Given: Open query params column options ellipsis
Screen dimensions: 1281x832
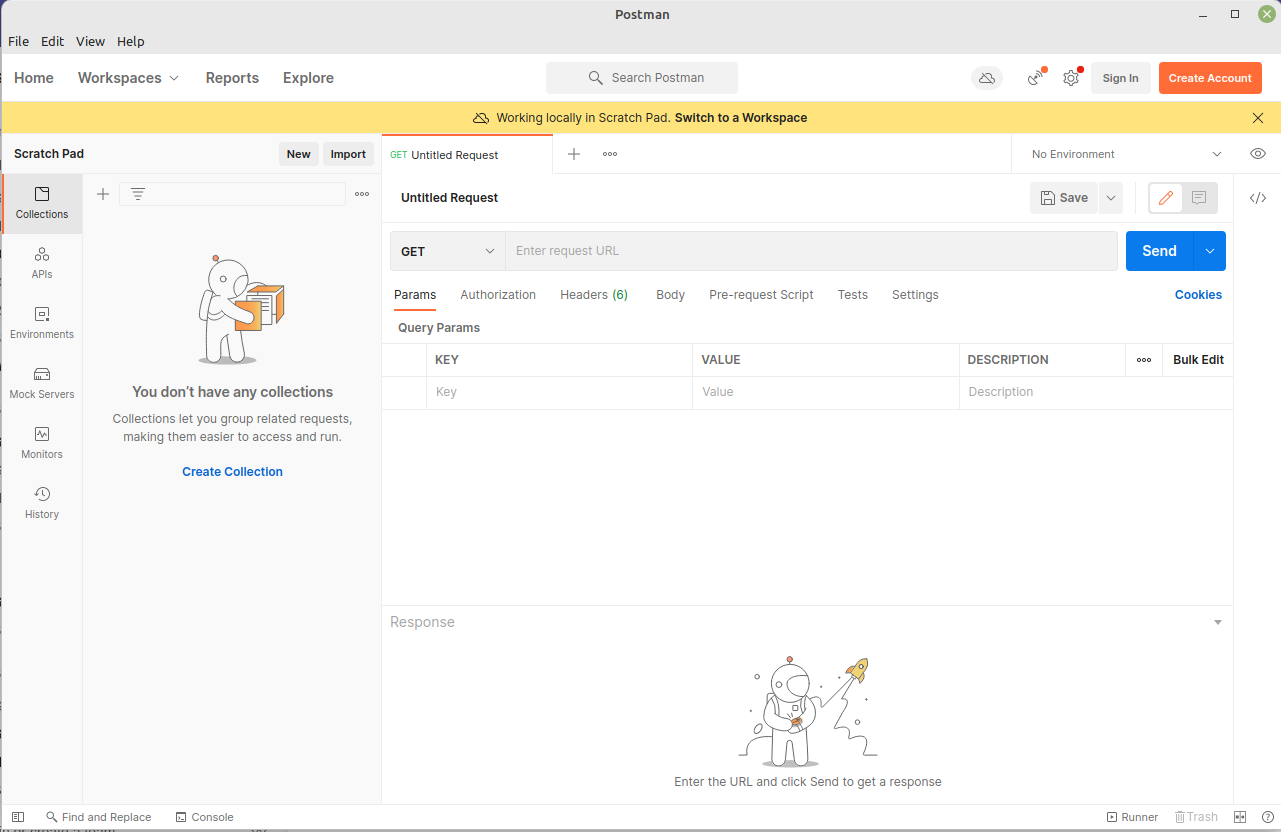Looking at the screenshot, I should tap(1144, 360).
